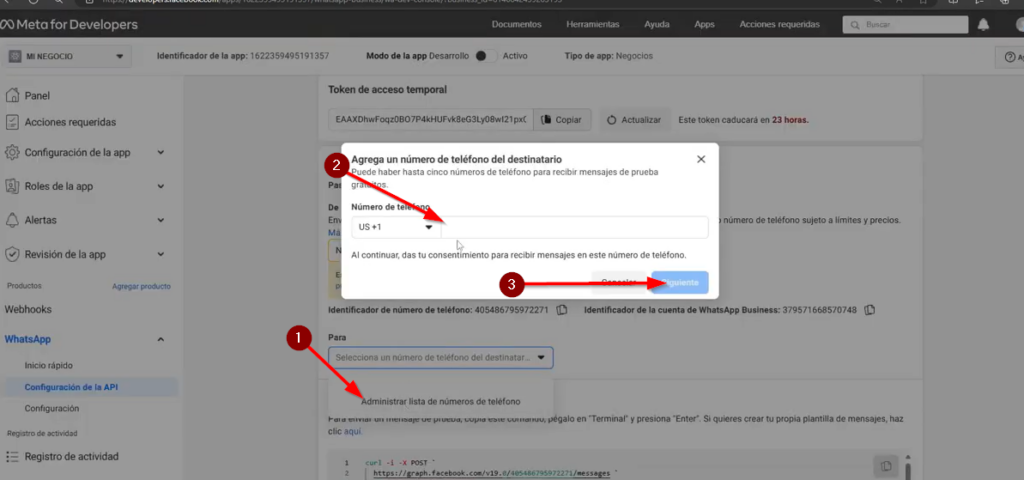The width and height of the screenshot is (1024, 480).
Task: Click the phone number input field
Action: [575, 227]
